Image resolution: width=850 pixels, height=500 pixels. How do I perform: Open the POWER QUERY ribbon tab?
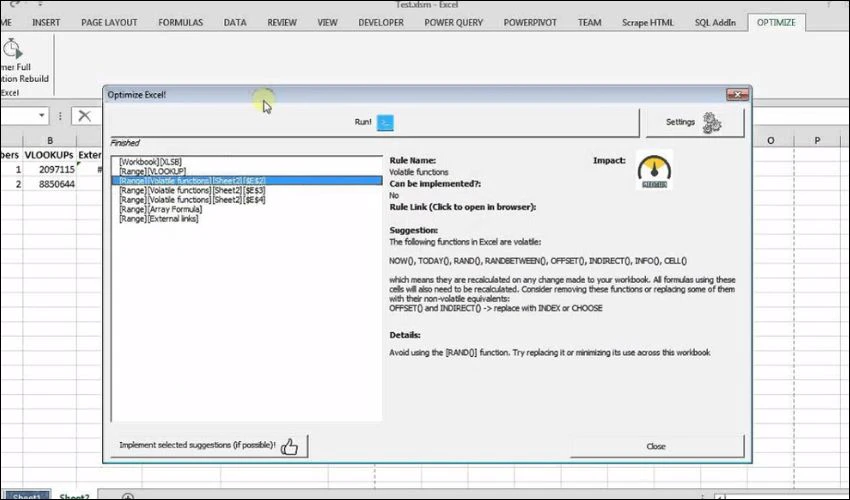coord(453,22)
